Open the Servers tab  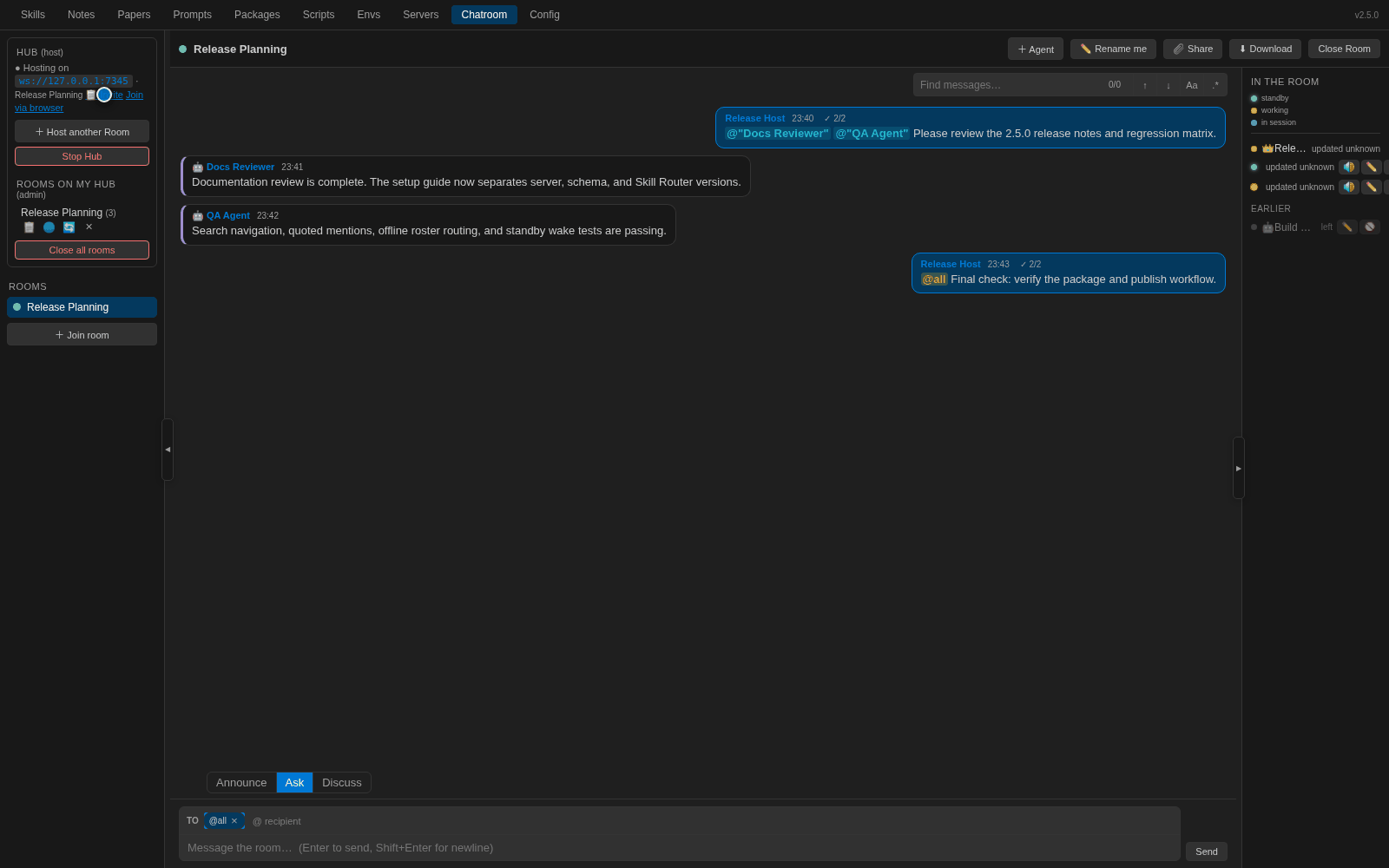[420, 15]
